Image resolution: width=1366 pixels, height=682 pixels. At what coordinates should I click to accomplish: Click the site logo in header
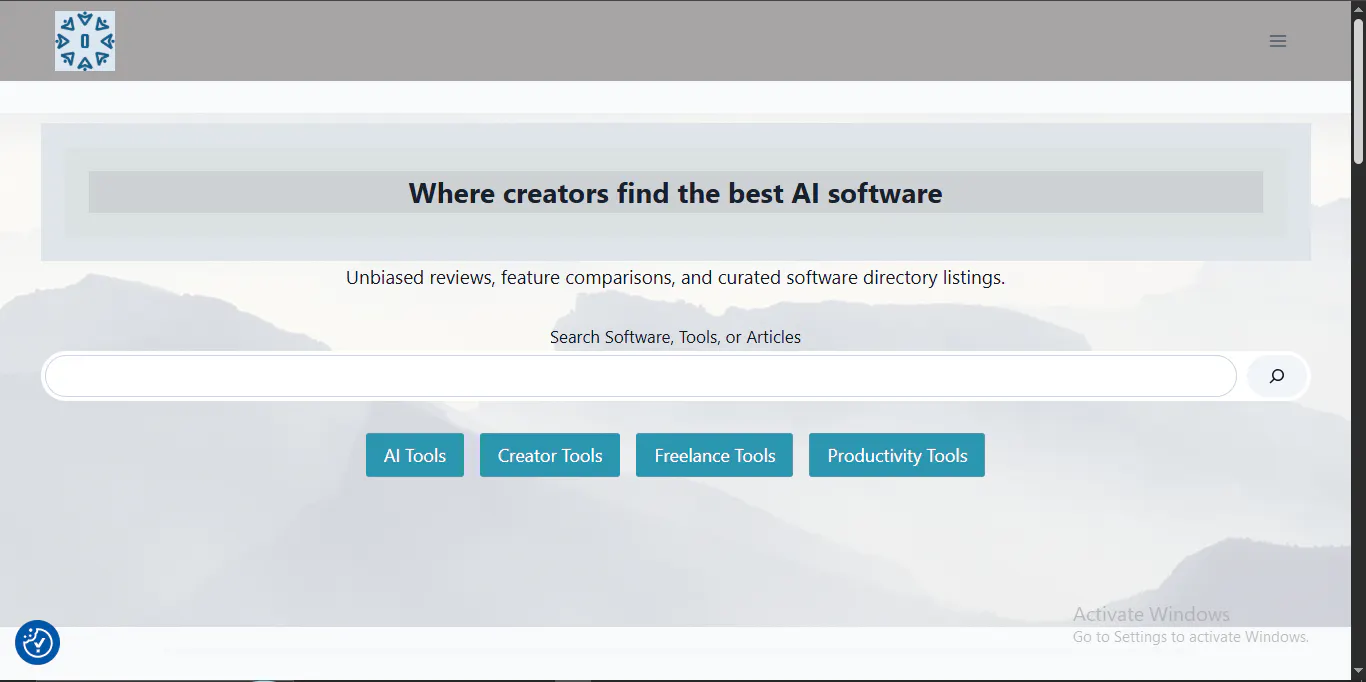point(85,41)
